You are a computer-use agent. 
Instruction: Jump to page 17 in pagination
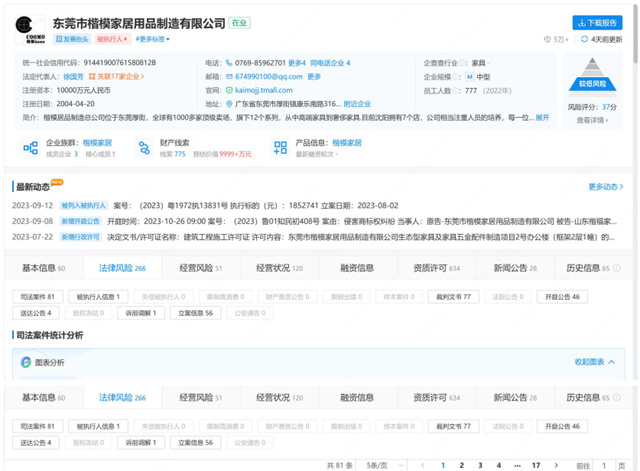(x=536, y=465)
